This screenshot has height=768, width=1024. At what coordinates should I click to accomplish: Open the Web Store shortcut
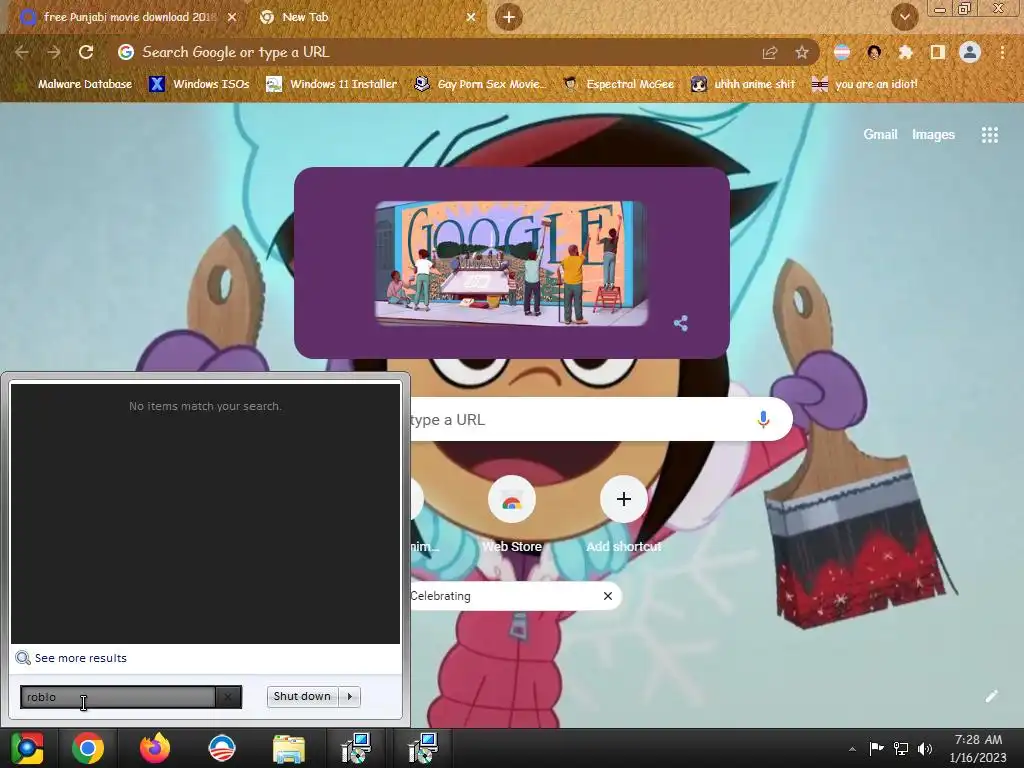coord(512,514)
